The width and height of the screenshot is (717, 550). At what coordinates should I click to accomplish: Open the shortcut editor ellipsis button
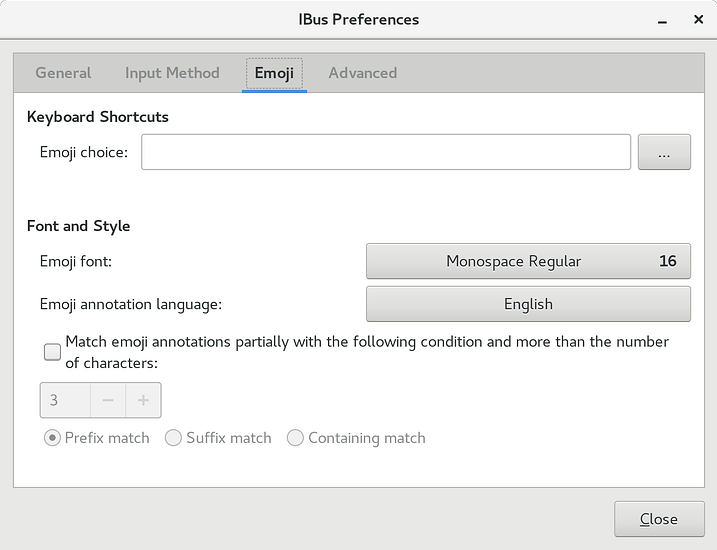pyautogui.click(x=664, y=152)
